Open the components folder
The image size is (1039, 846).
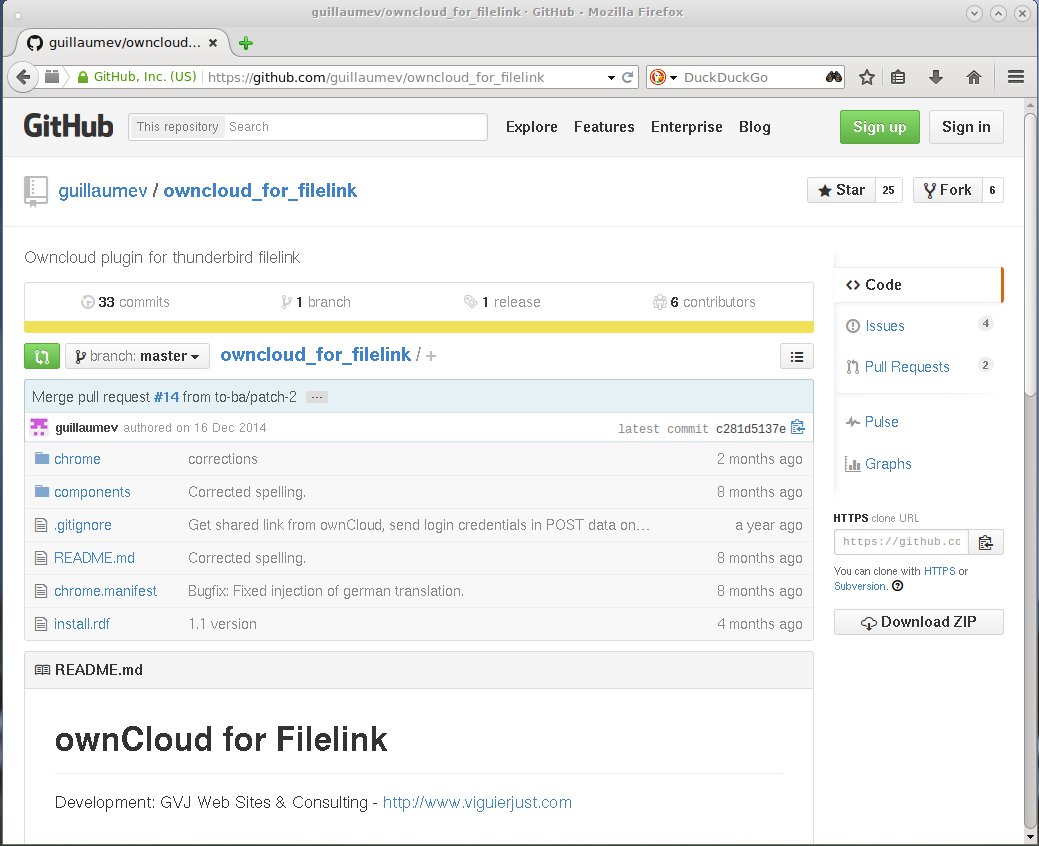[92, 492]
